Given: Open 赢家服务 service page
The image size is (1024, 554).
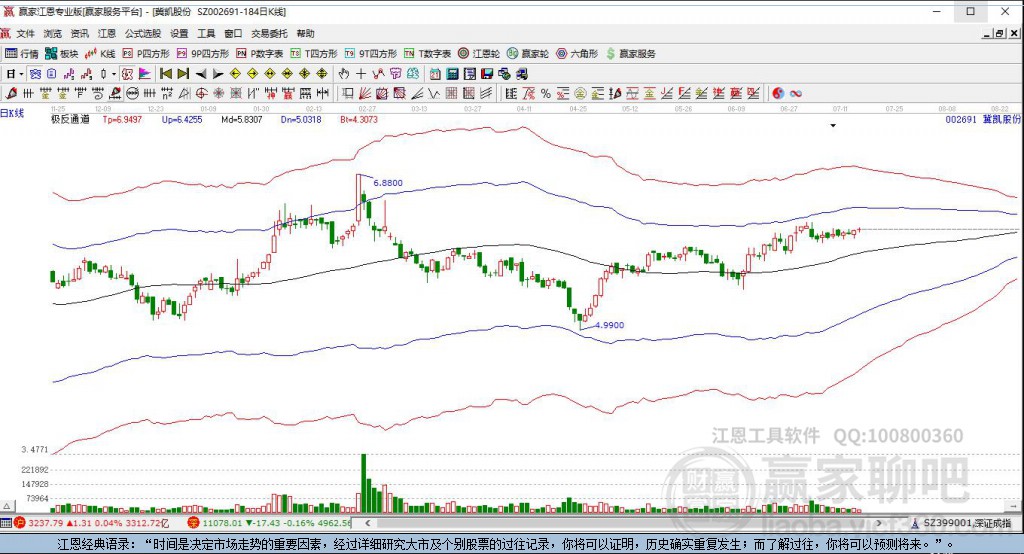Looking at the screenshot, I should point(631,54).
